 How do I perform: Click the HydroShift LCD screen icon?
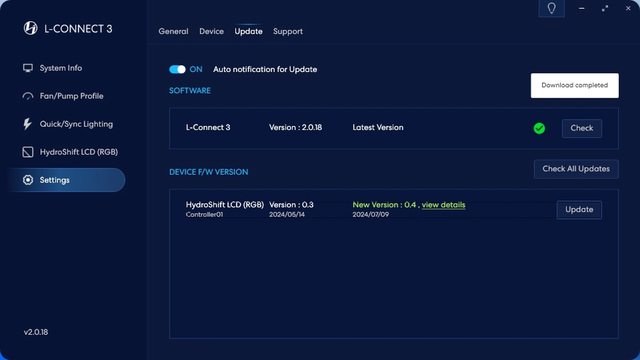(28, 152)
